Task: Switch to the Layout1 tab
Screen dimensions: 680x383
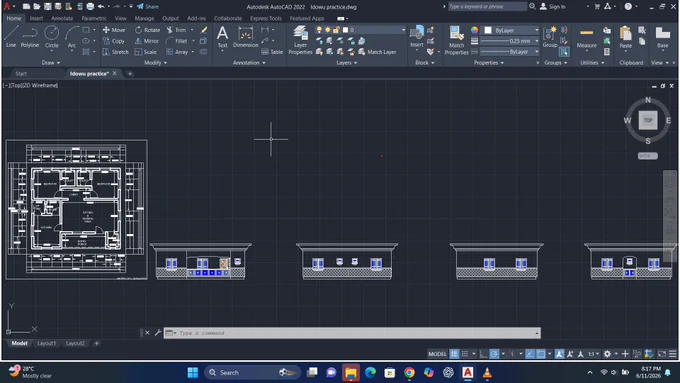Action: pyautogui.click(x=46, y=343)
